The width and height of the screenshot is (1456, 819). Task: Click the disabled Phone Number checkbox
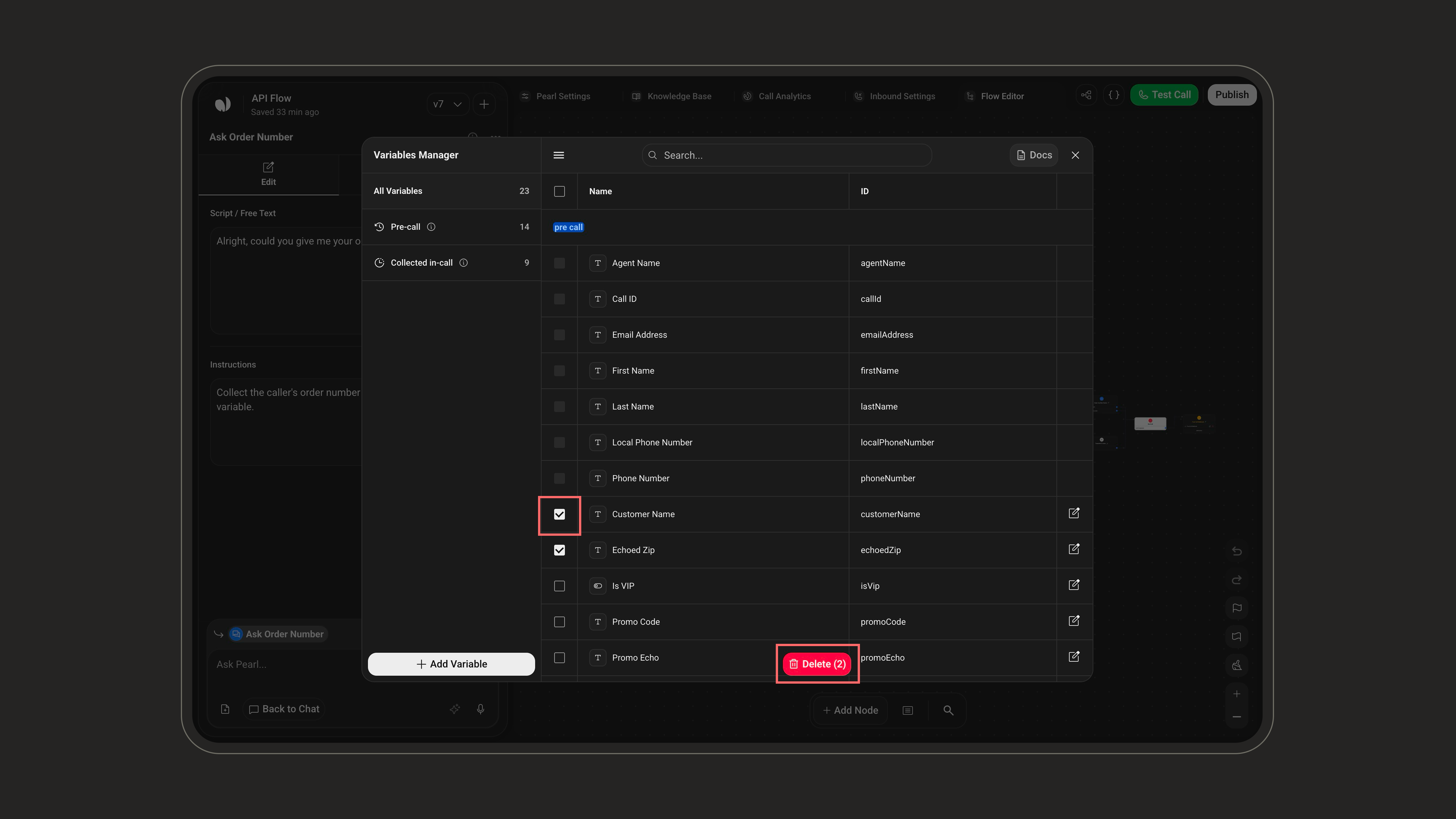tap(560, 478)
